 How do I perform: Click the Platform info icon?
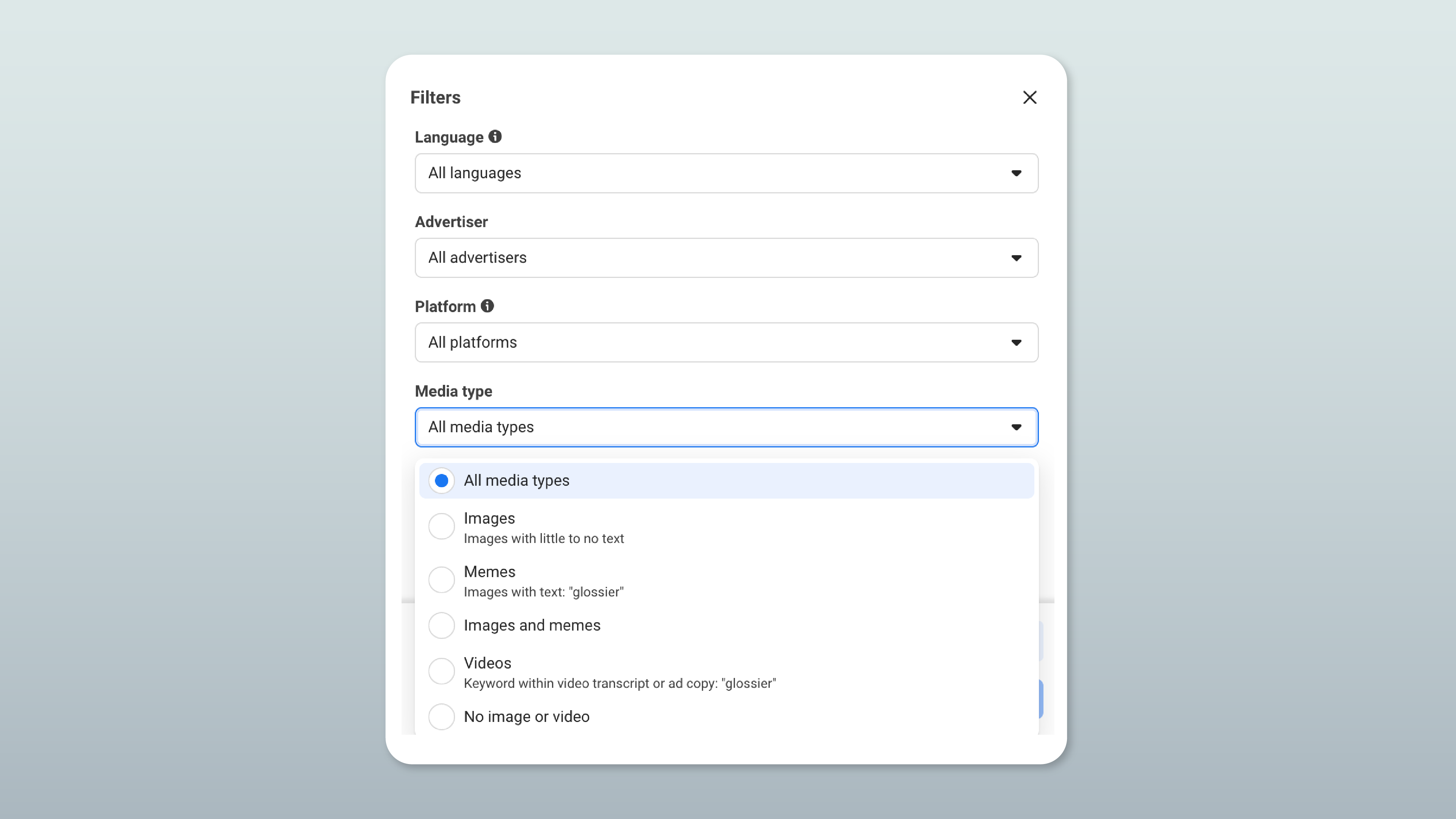487,306
